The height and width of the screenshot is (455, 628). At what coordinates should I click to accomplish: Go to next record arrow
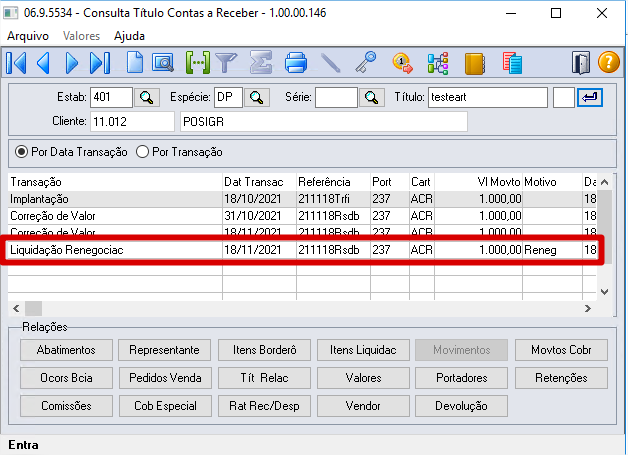point(71,63)
